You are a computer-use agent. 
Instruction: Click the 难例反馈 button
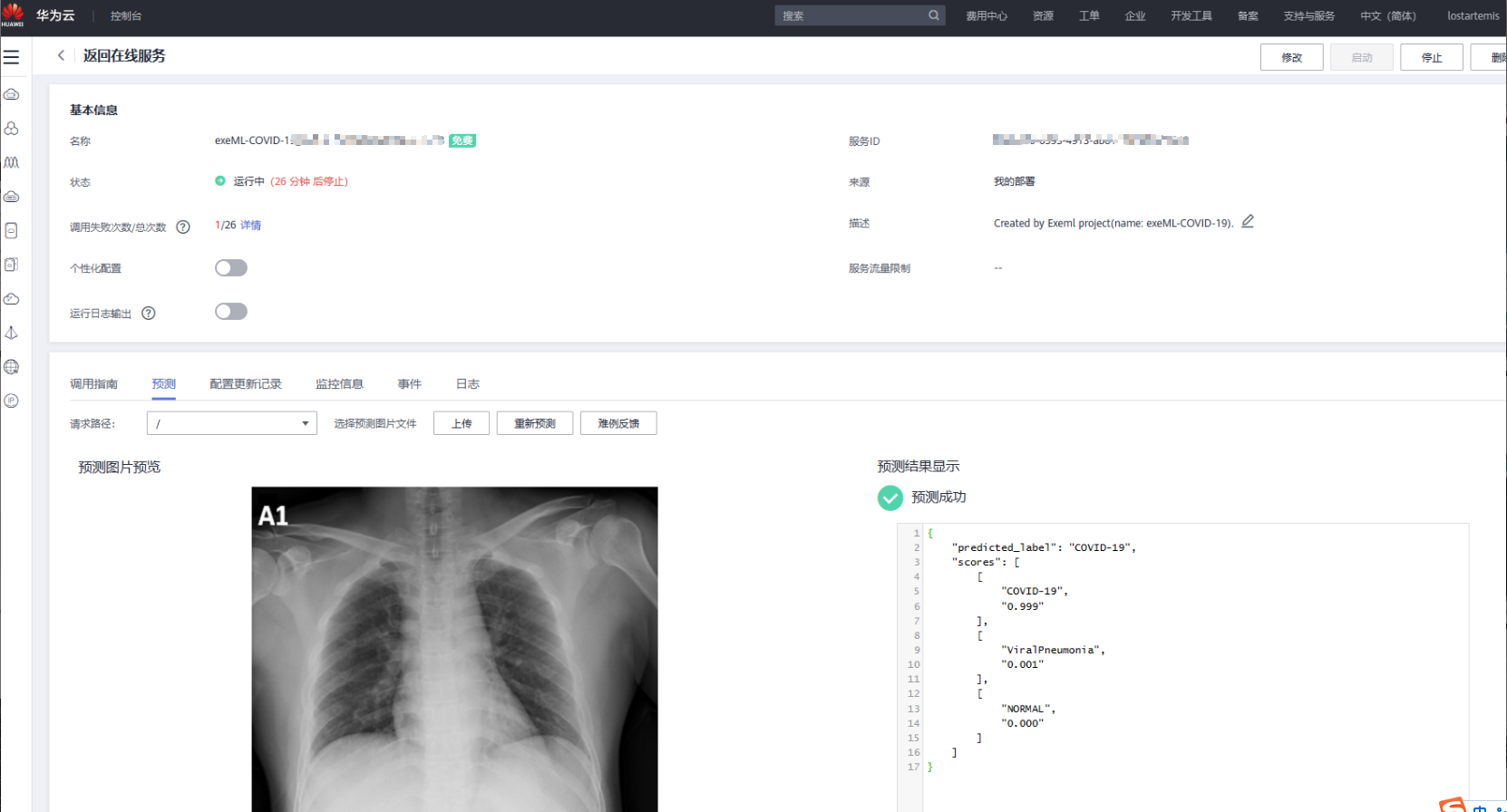[618, 423]
